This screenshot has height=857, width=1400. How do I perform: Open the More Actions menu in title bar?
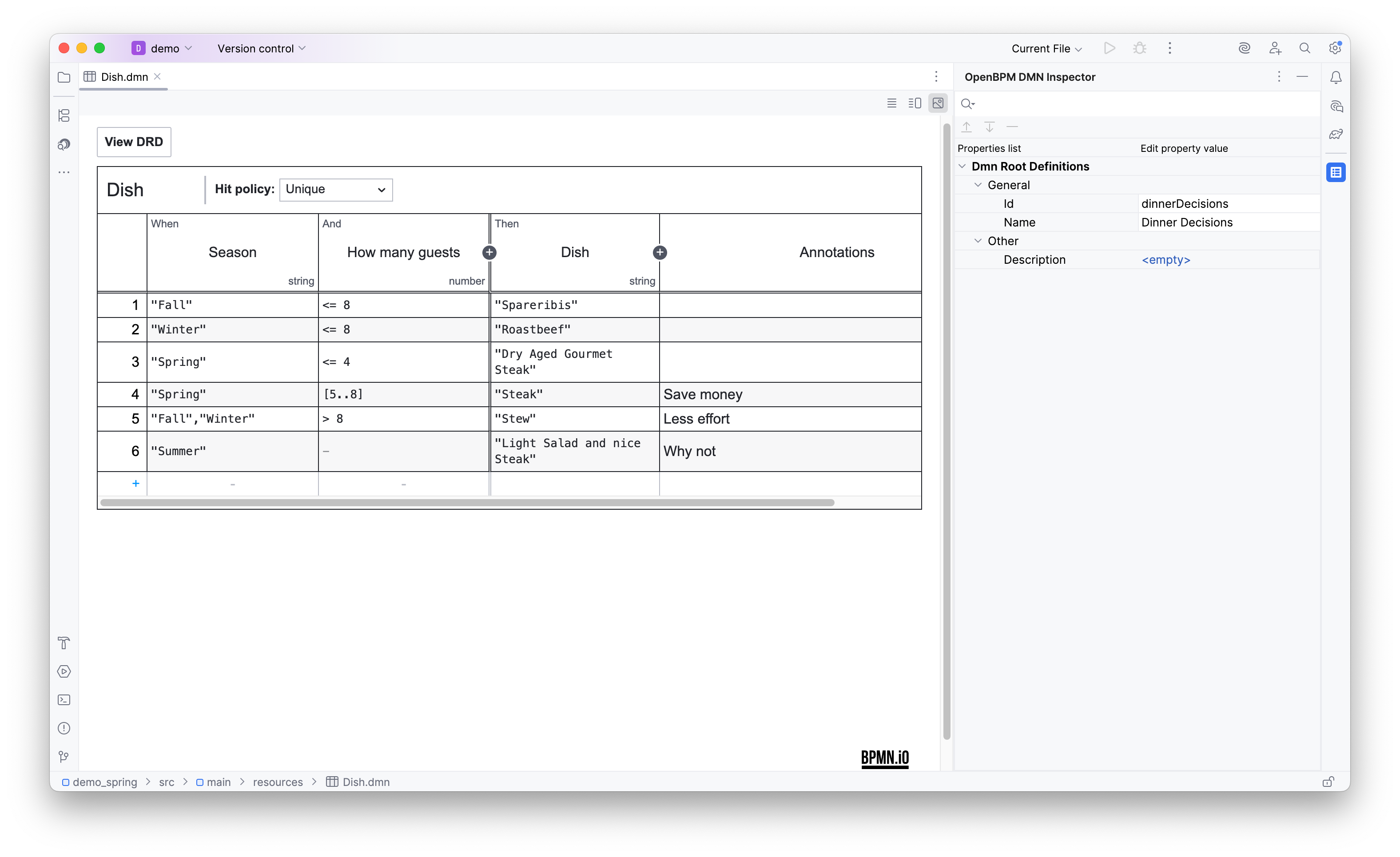point(1169,48)
